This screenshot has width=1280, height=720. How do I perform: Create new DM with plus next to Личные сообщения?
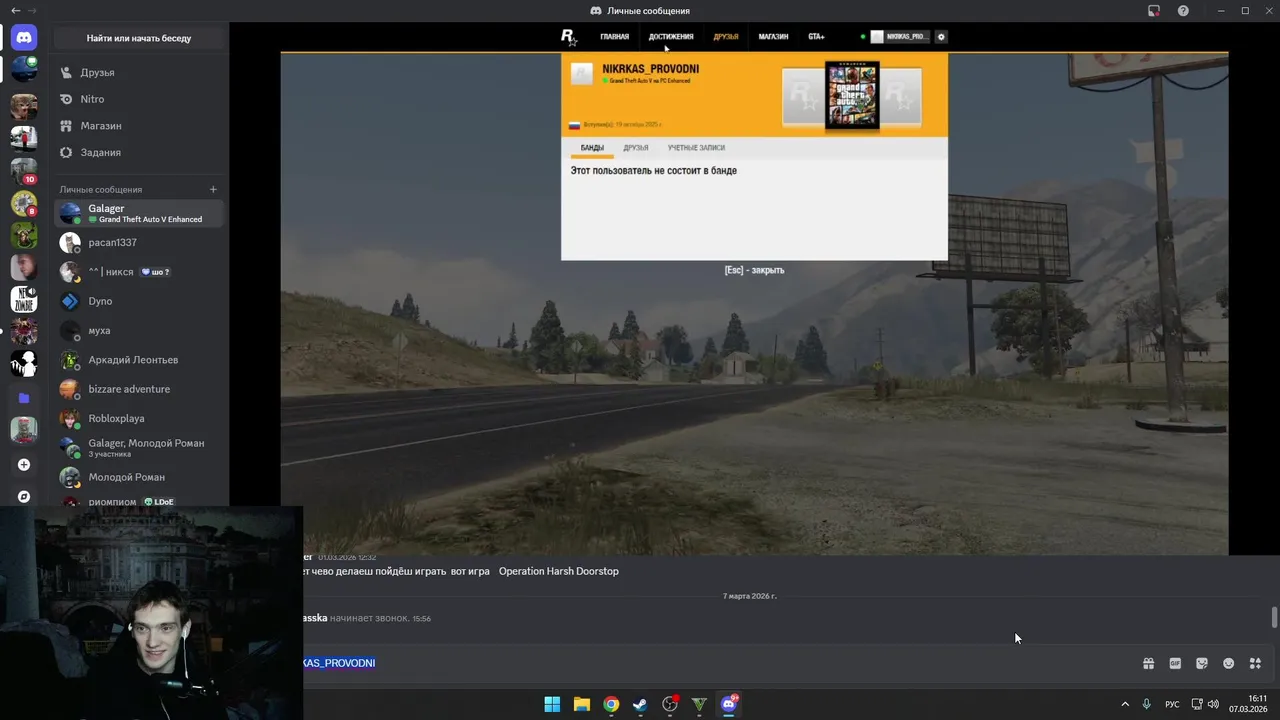pyautogui.click(x=213, y=189)
